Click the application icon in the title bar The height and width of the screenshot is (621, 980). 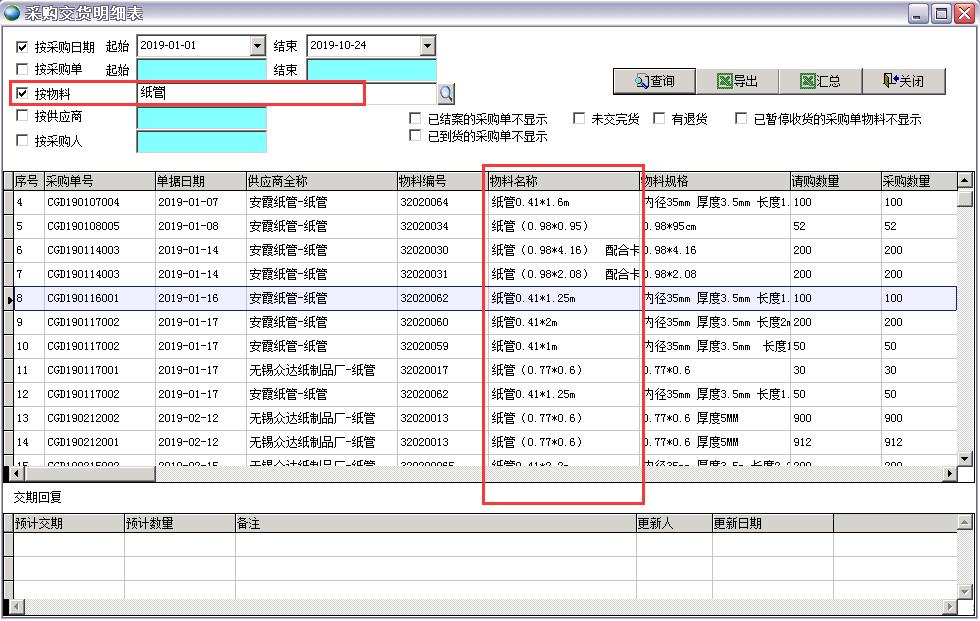pos(12,12)
